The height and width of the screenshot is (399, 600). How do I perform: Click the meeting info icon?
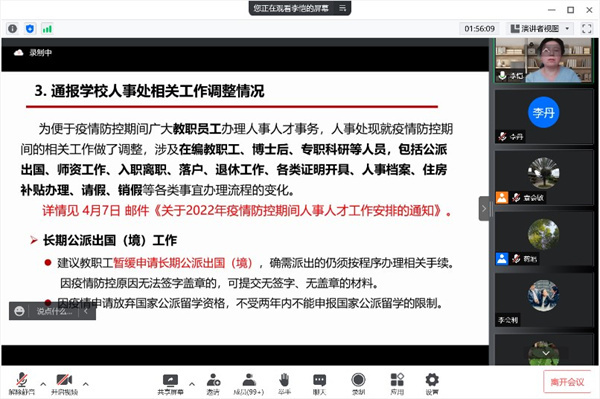(x=13, y=29)
